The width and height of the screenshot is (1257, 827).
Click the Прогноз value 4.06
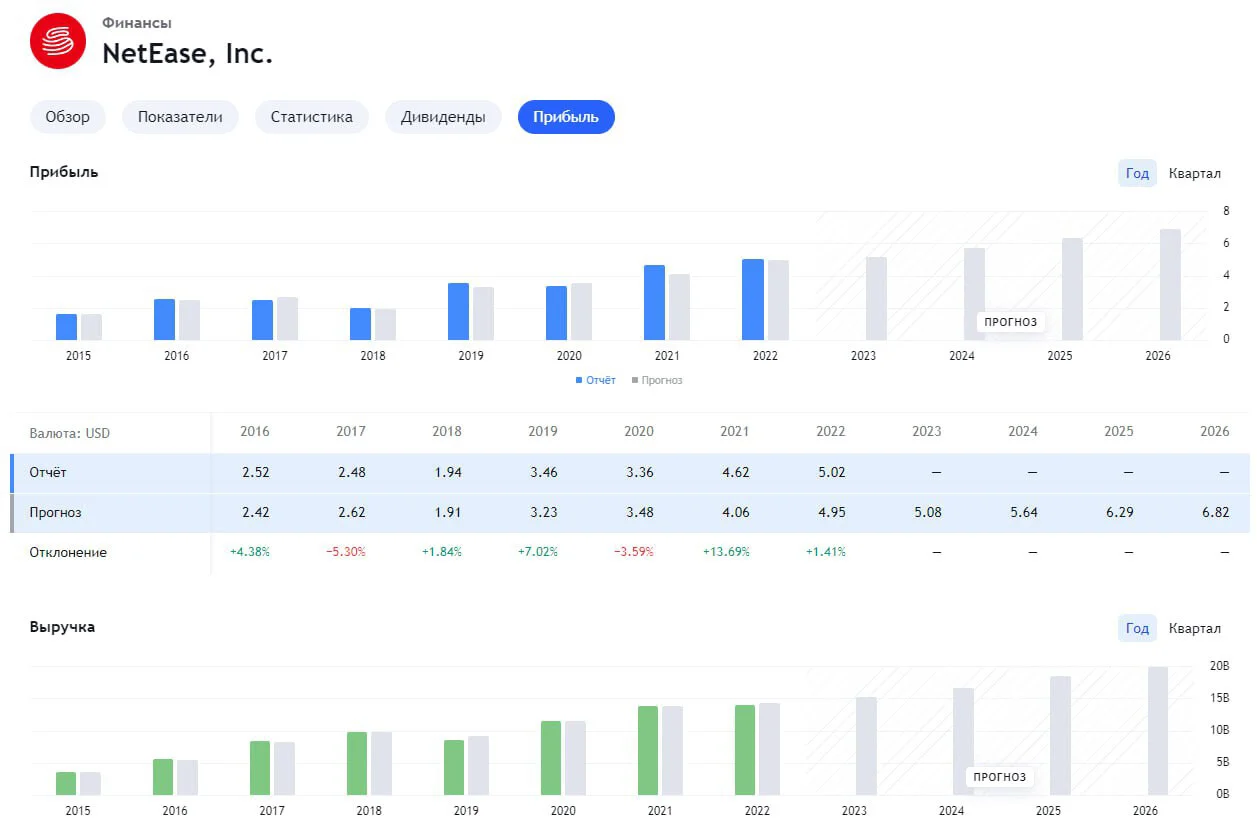coord(735,512)
